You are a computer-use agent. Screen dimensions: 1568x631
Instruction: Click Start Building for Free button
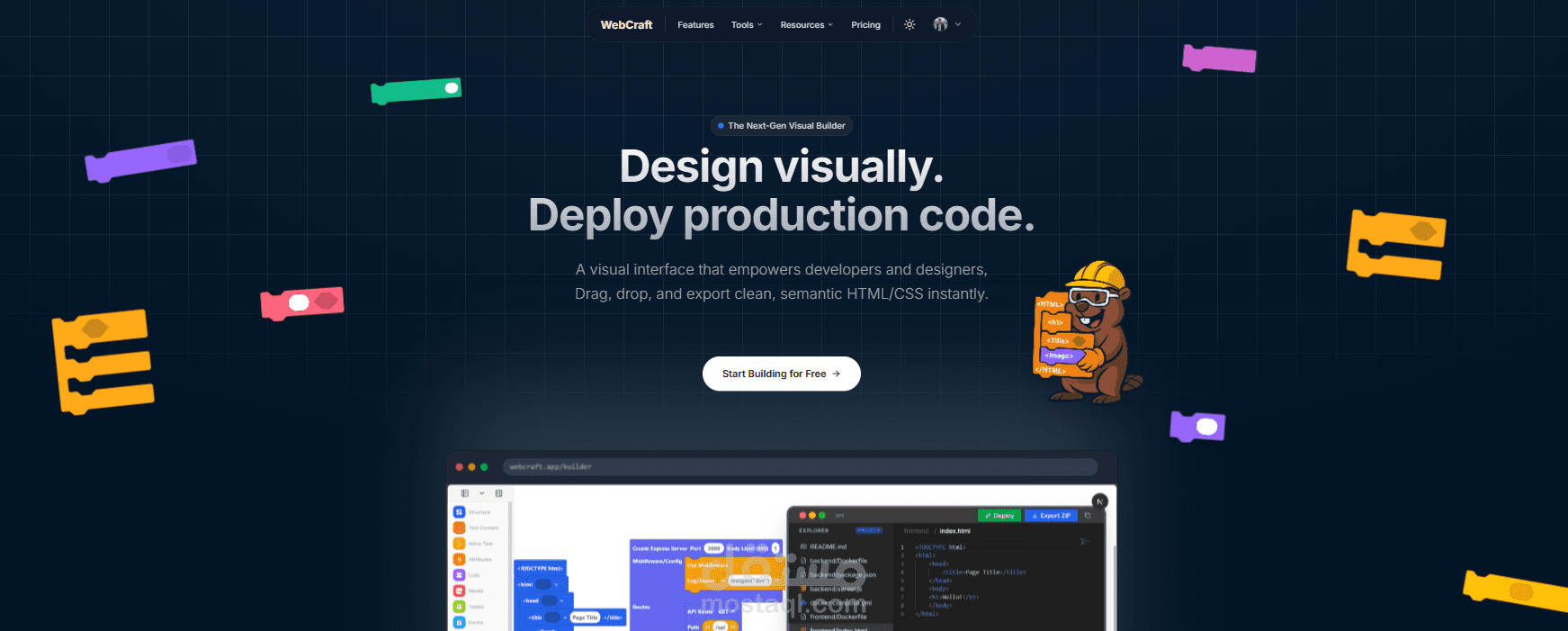(781, 374)
